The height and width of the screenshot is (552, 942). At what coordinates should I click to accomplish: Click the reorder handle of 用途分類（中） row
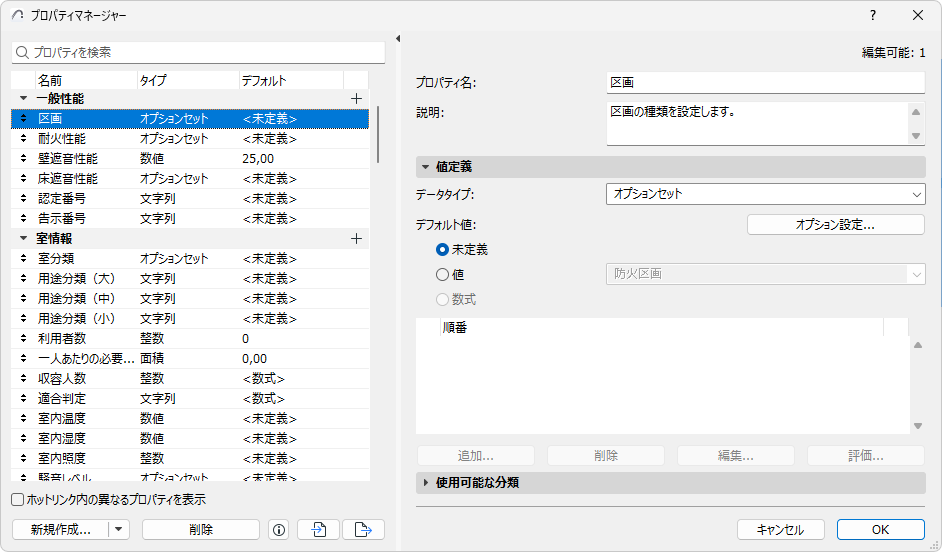pos(23,299)
